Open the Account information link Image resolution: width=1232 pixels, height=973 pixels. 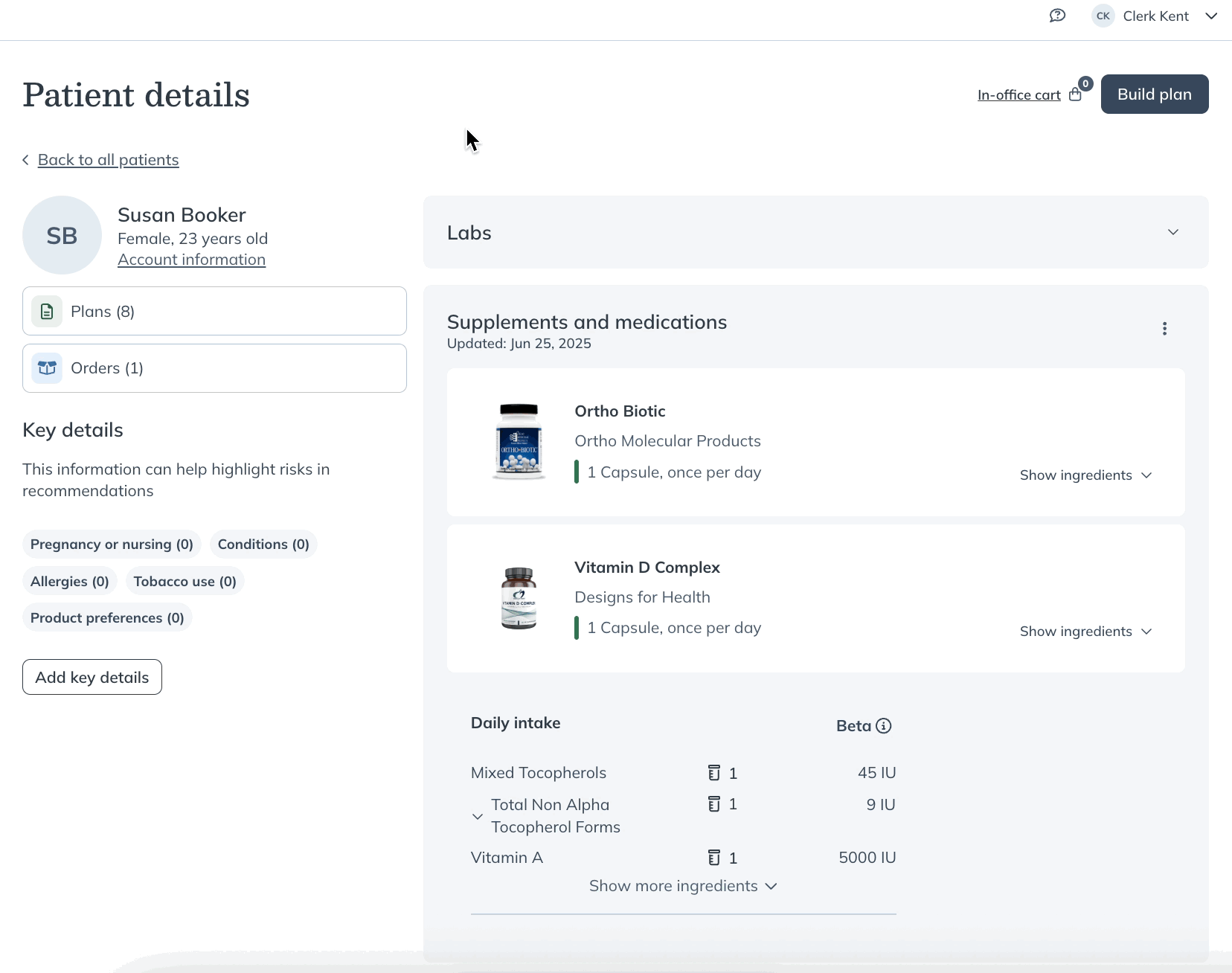point(191,260)
